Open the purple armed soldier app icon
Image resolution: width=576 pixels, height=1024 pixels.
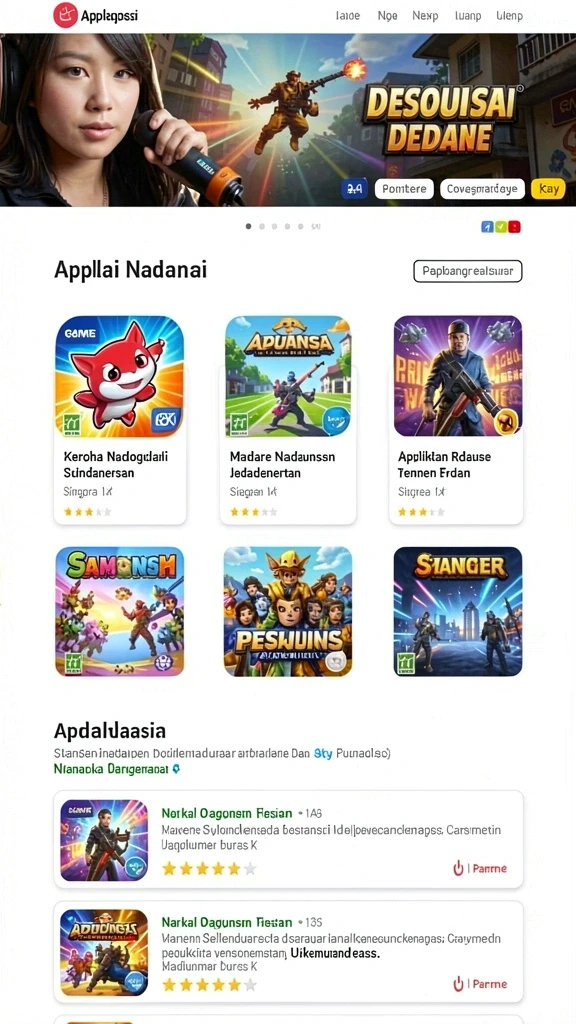point(458,377)
